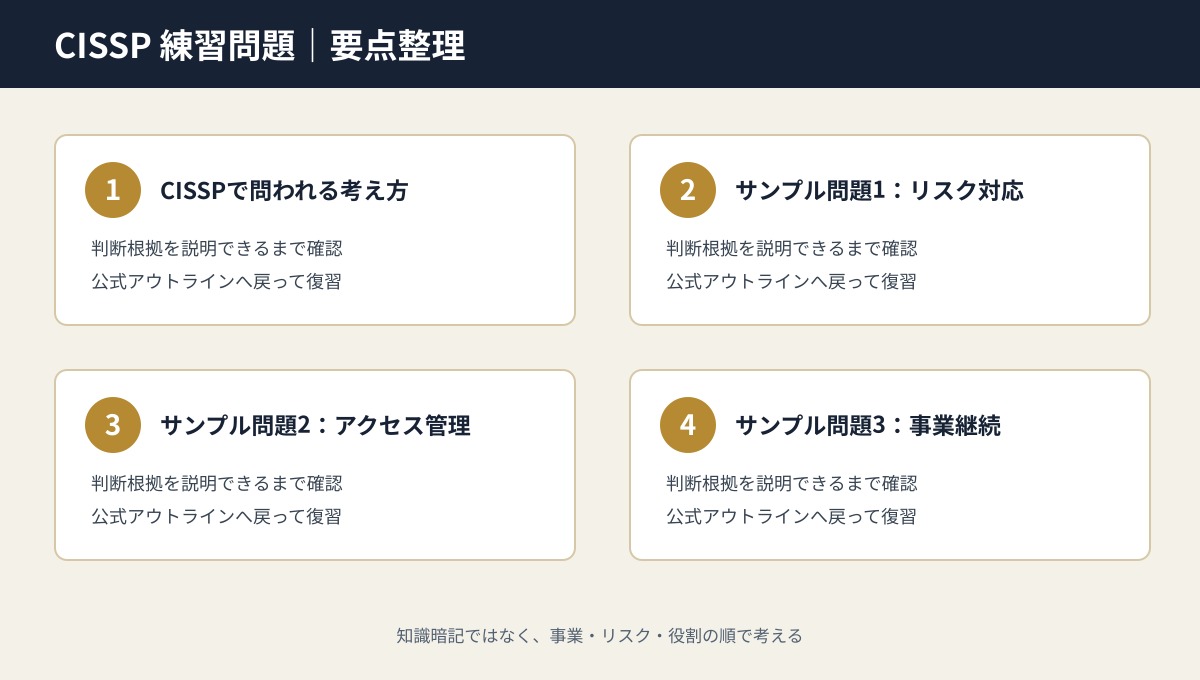Click 判断根拠を説明できるまで確認 in card 2
Image resolution: width=1200 pixels, height=680 pixels.
(x=792, y=248)
